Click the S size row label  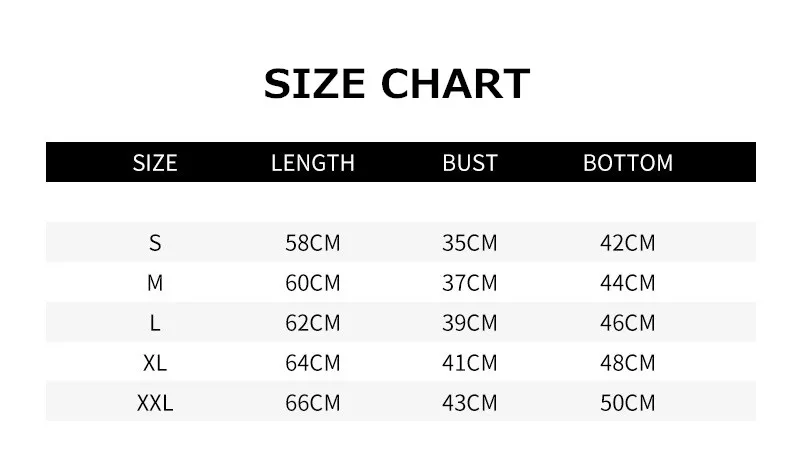click(x=155, y=243)
